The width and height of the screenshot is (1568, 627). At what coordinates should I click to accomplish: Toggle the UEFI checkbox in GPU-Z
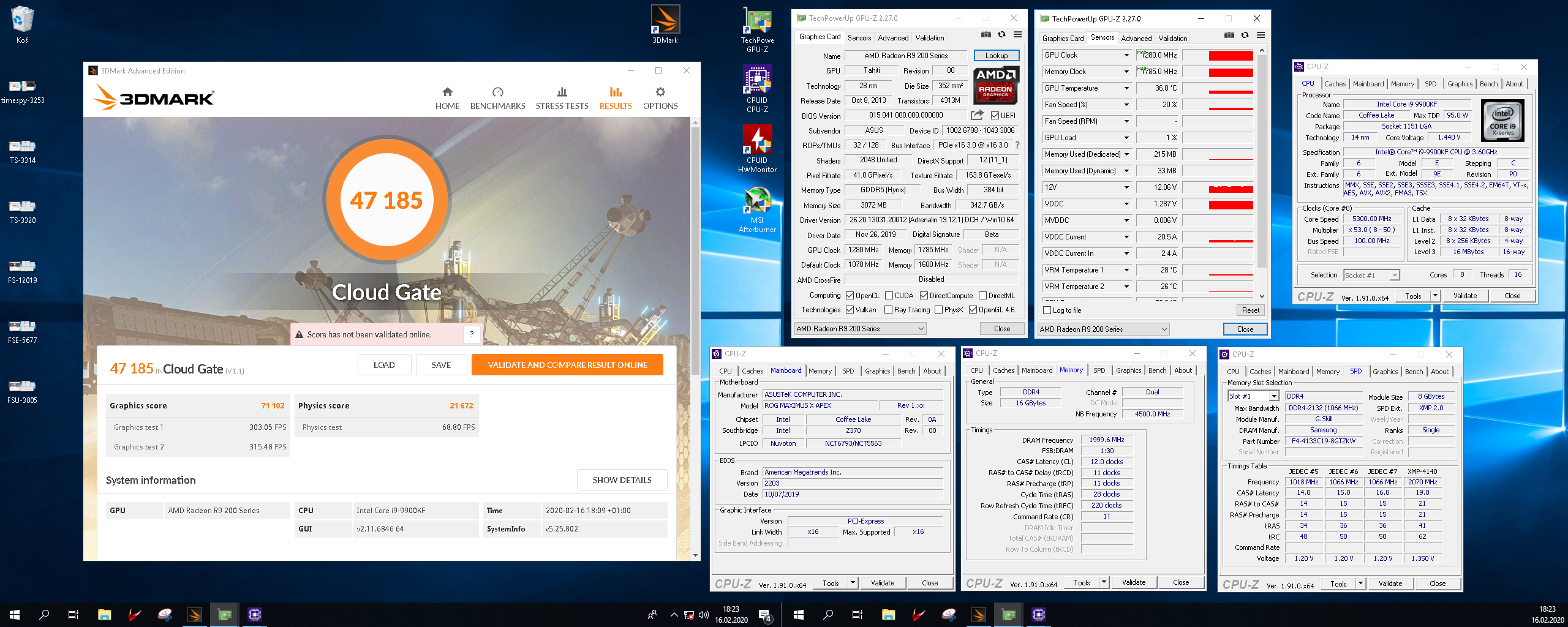click(x=995, y=115)
